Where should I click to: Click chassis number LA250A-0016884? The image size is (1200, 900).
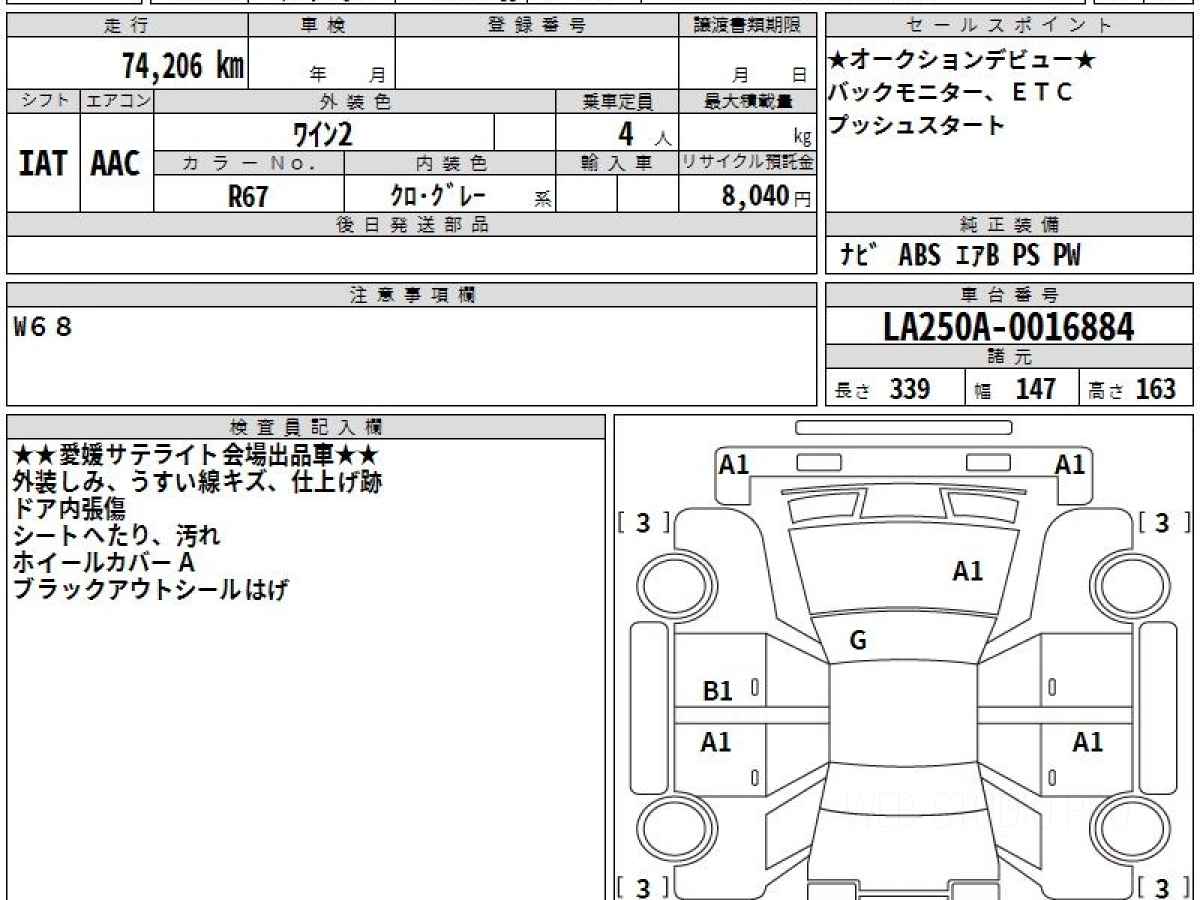tap(1009, 327)
